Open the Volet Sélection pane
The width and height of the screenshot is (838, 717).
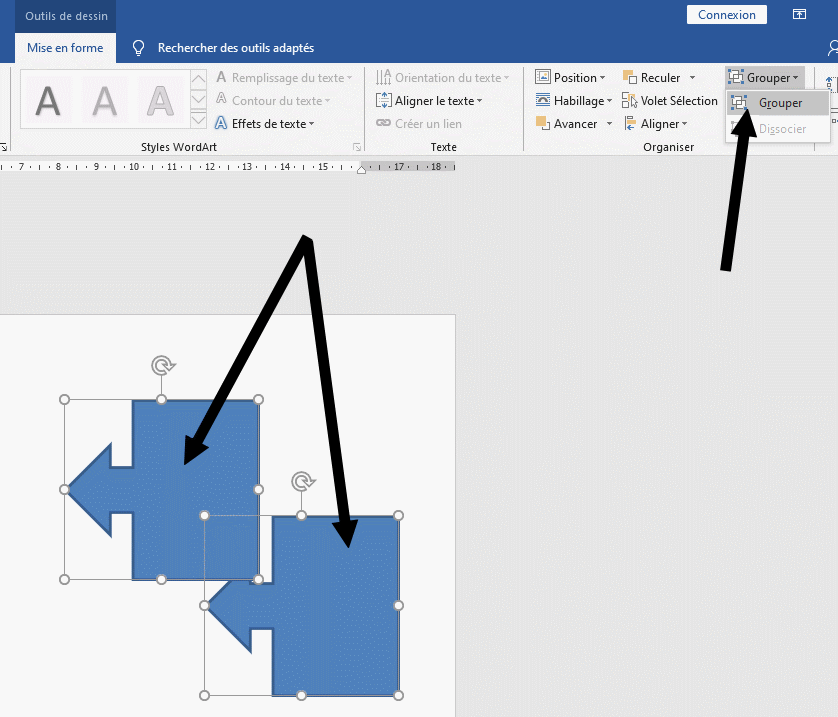pos(670,101)
